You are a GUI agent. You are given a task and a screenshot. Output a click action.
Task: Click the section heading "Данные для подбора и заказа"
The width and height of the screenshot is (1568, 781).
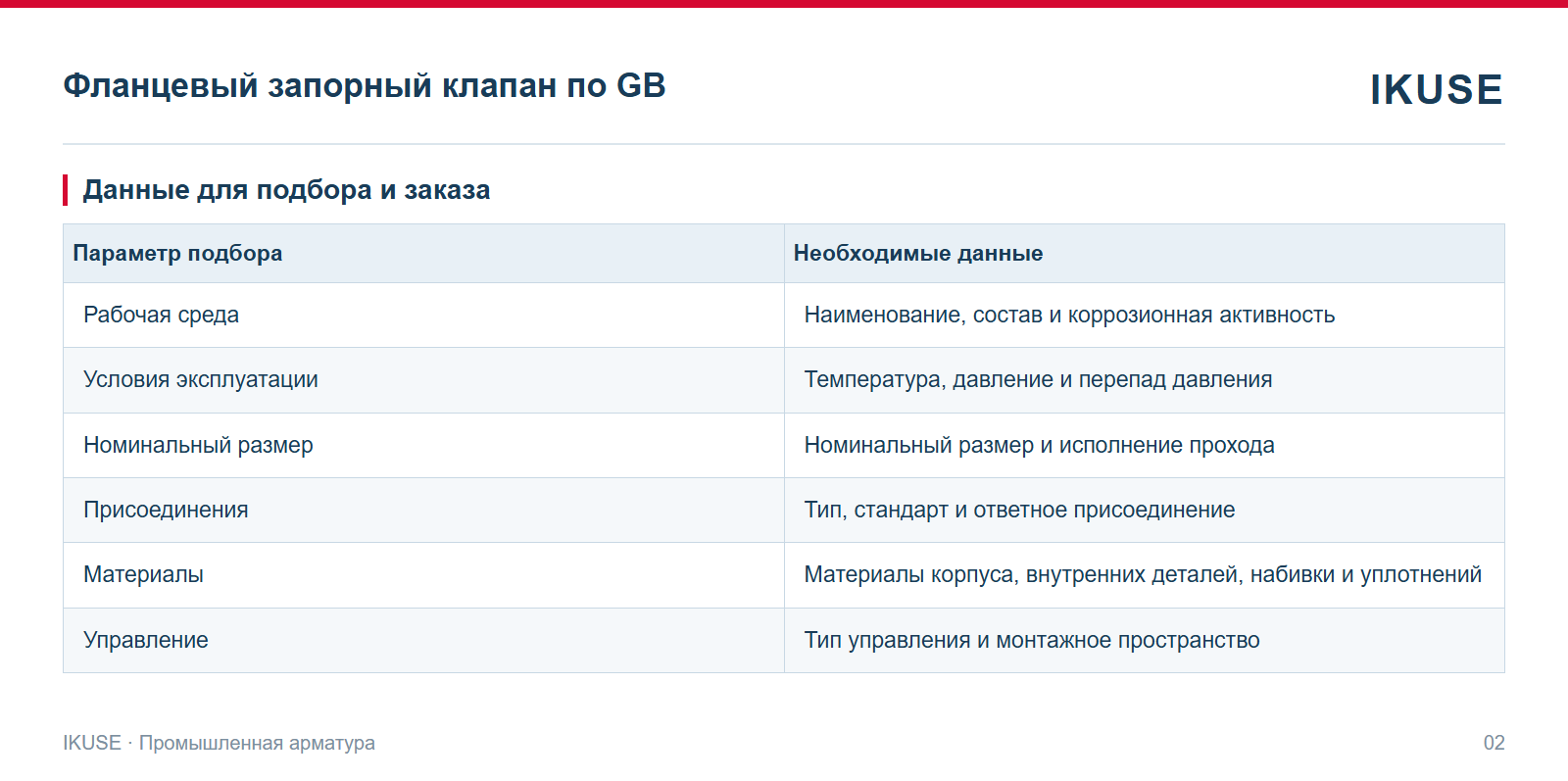click(286, 189)
